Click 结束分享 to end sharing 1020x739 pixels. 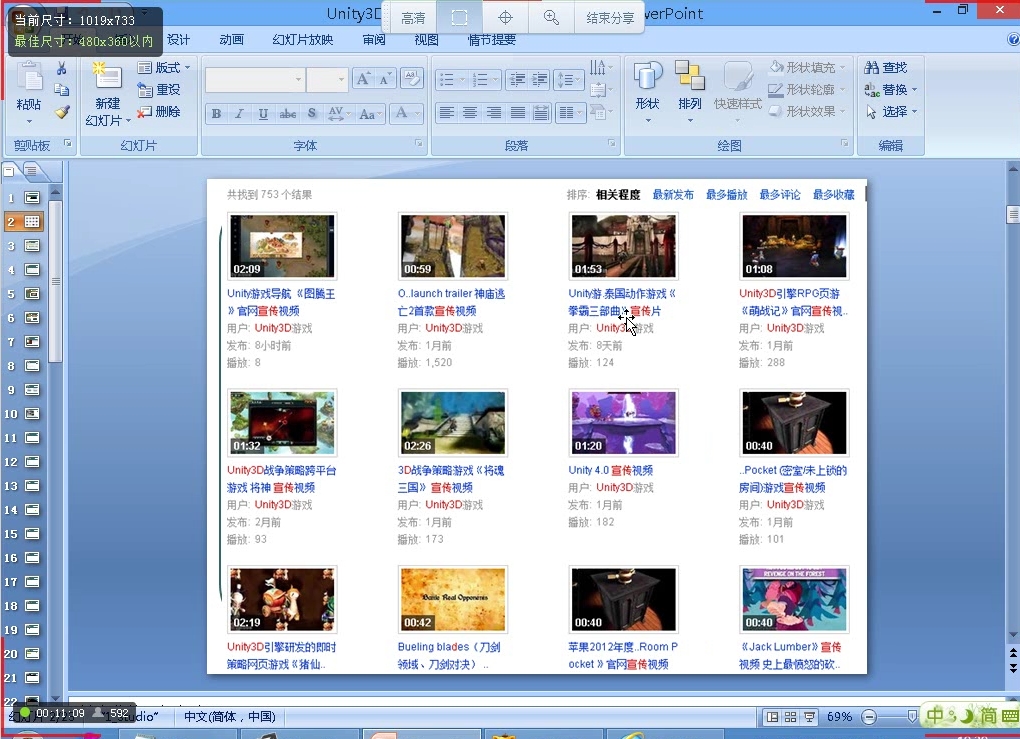tap(610, 18)
